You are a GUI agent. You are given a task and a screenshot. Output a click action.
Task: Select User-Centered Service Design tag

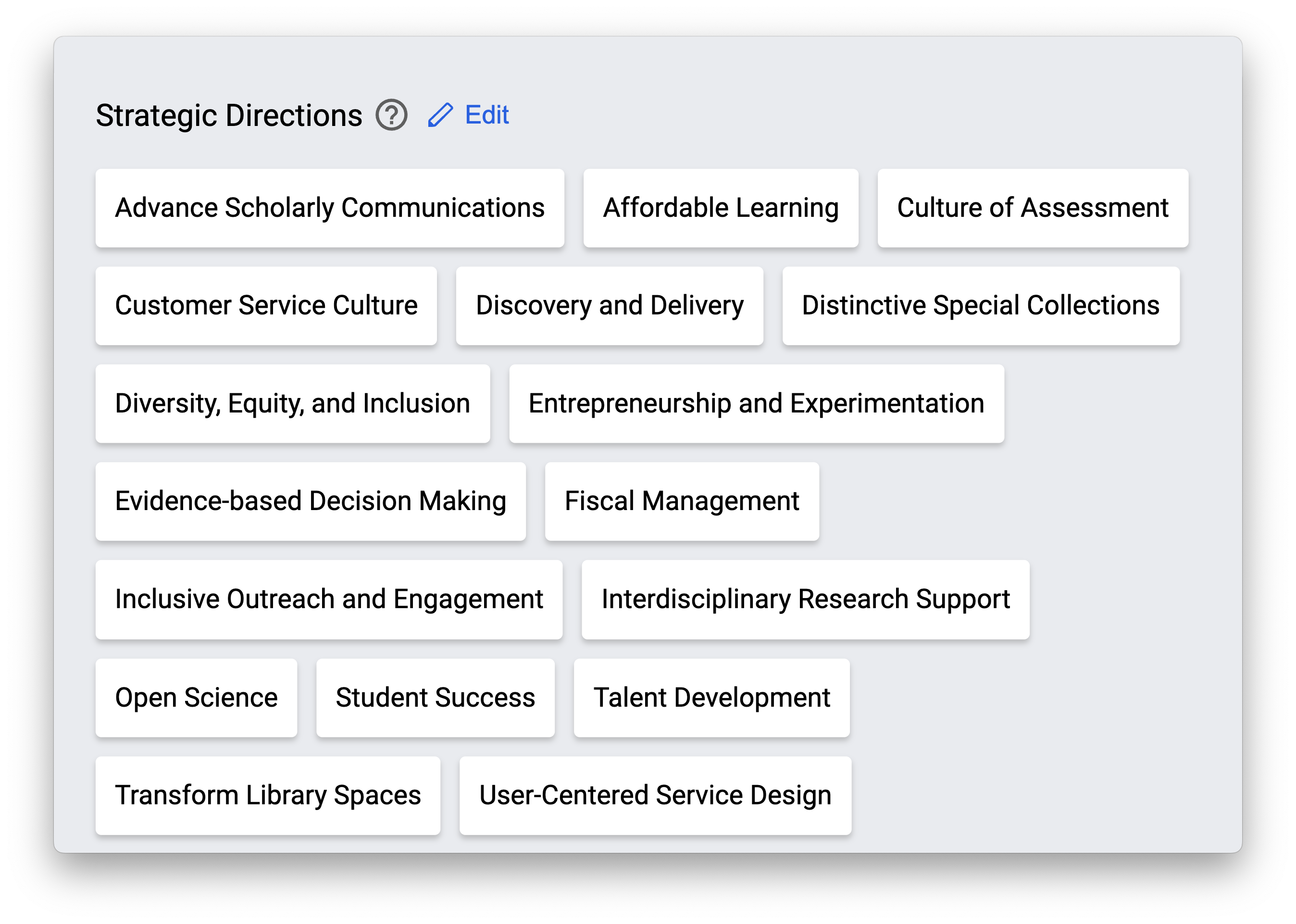pyautogui.click(x=655, y=796)
